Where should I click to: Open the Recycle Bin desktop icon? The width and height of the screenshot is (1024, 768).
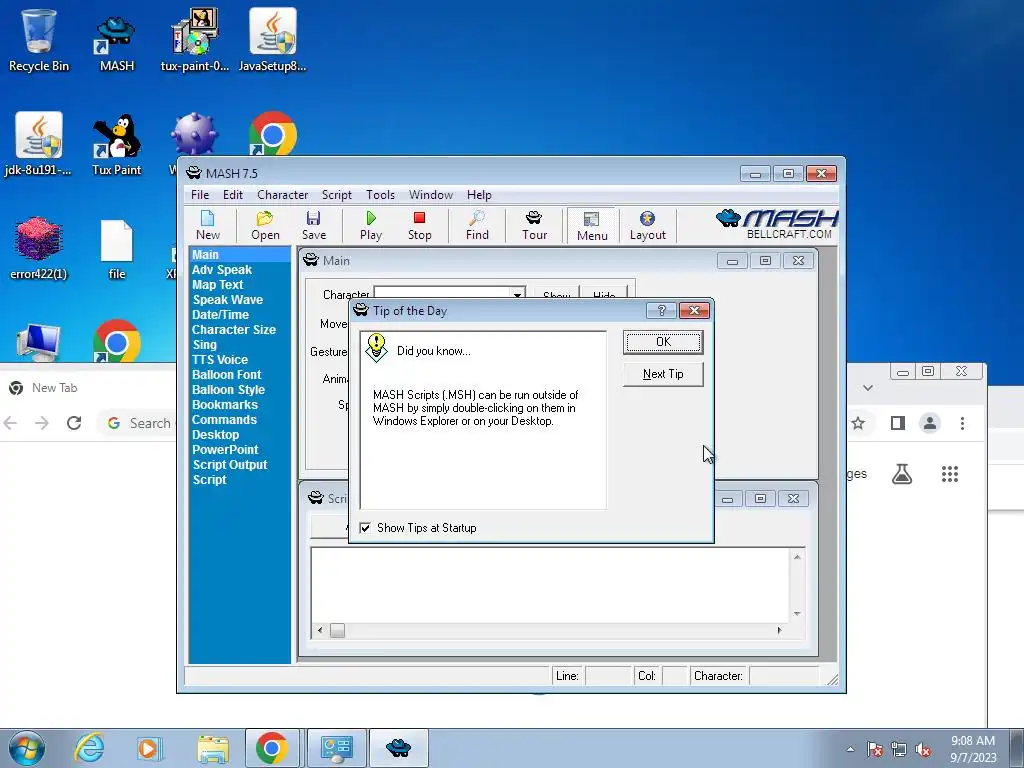[39, 40]
